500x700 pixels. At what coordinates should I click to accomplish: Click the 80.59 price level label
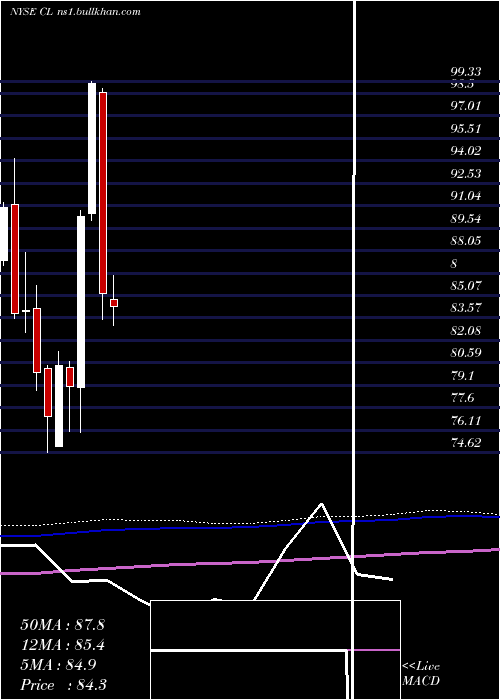pos(466,353)
